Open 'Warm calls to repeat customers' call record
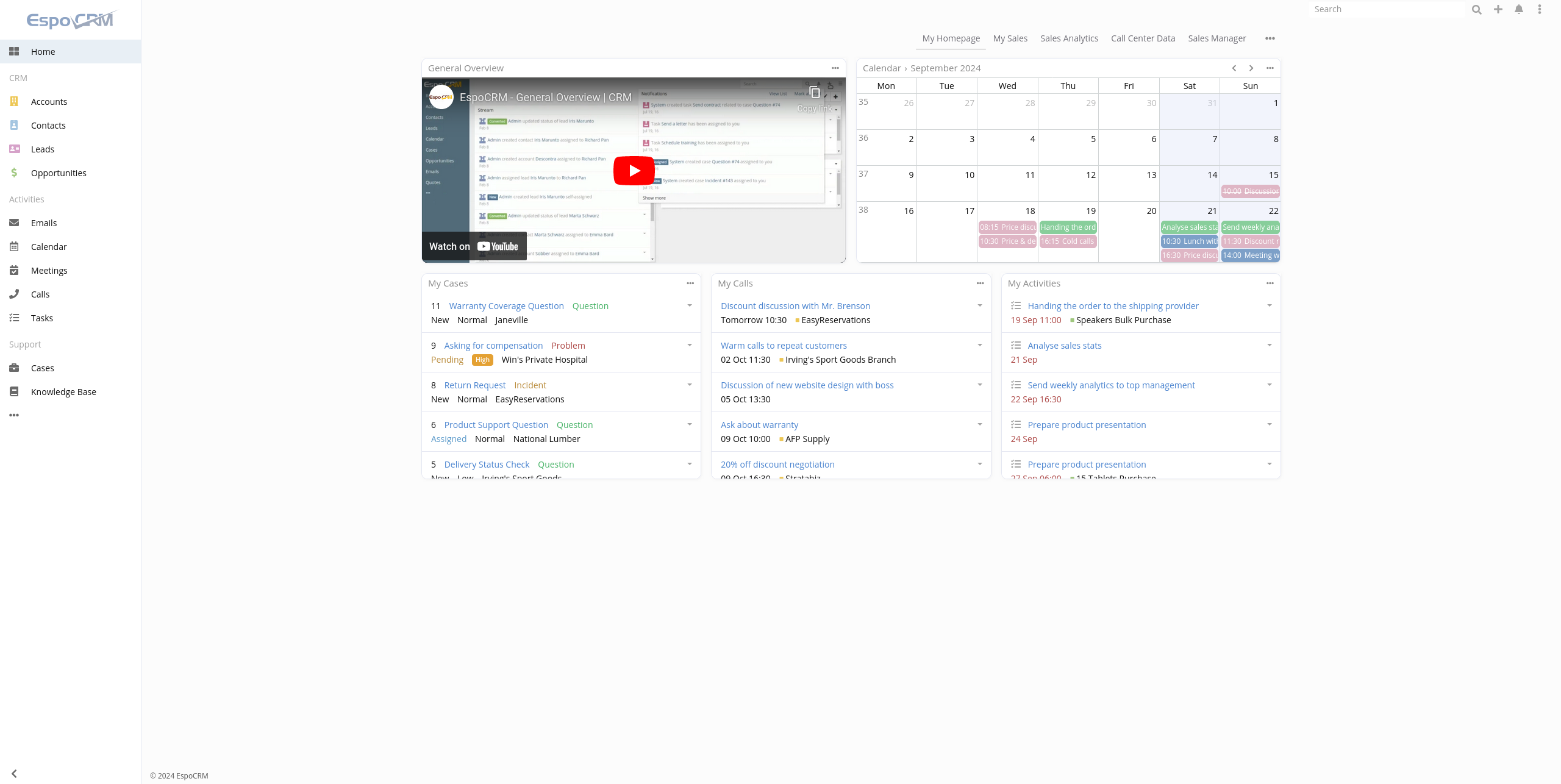 pyautogui.click(x=784, y=345)
